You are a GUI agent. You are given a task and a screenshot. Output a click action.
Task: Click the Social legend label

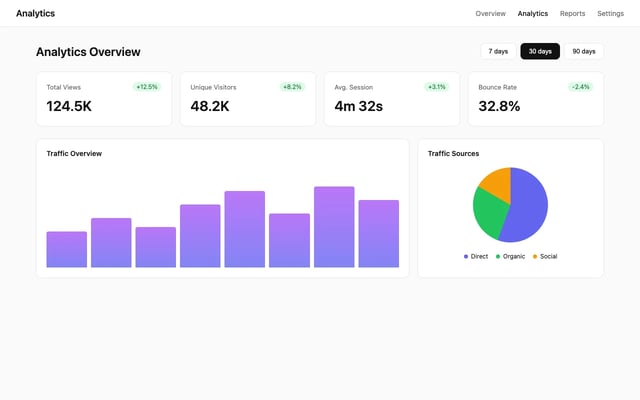click(x=549, y=256)
